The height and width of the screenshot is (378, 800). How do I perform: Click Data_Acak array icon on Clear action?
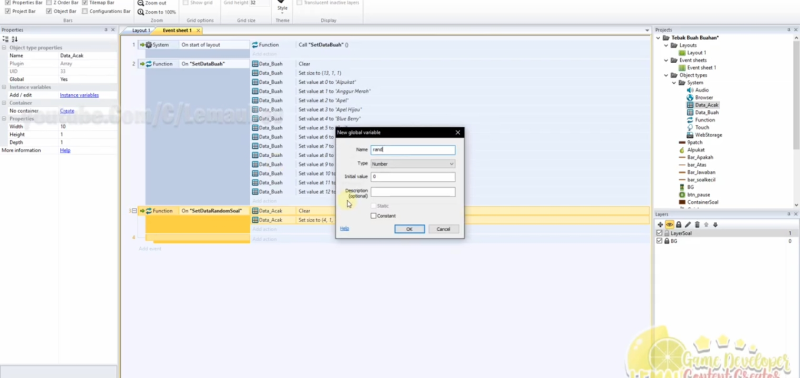[255, 211]
